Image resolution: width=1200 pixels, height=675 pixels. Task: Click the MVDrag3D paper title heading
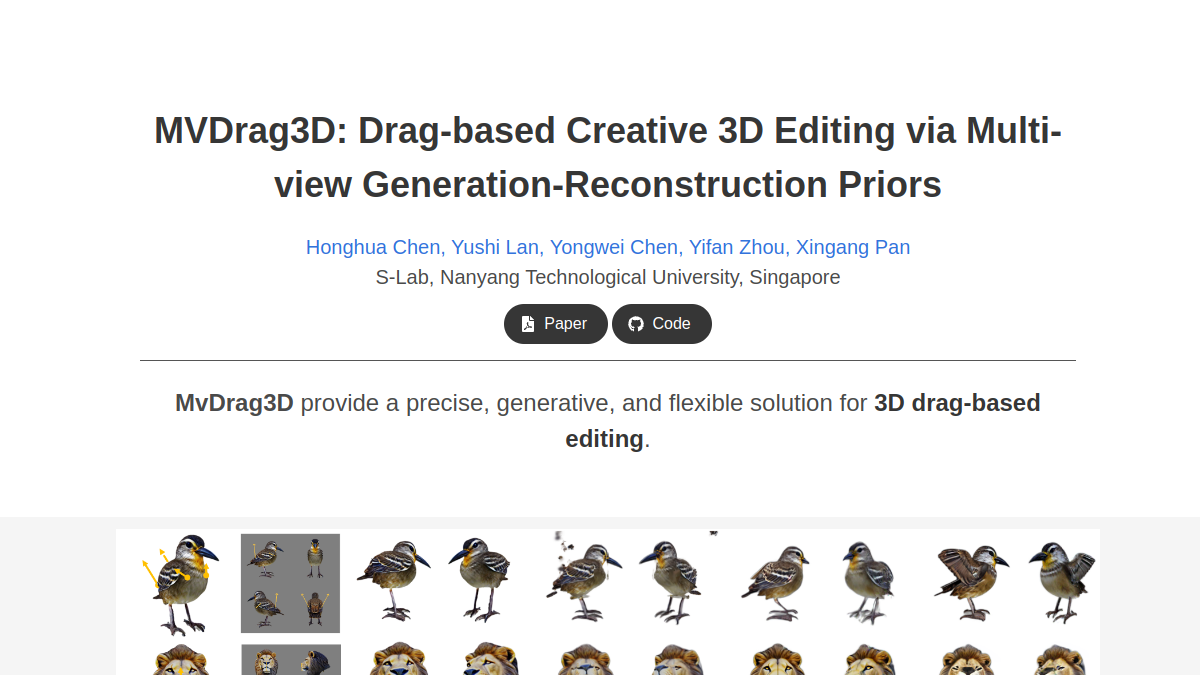[608, 158]
